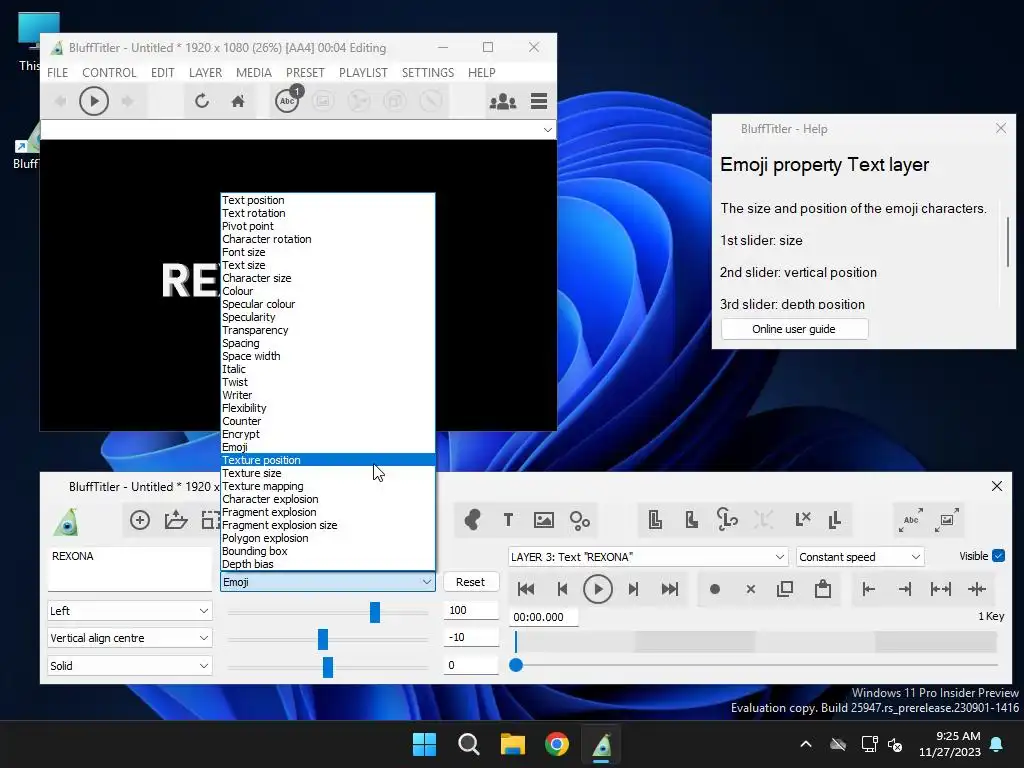1024x768 pixels.
Task: Click the Reset button
Action: click(470, 582)
